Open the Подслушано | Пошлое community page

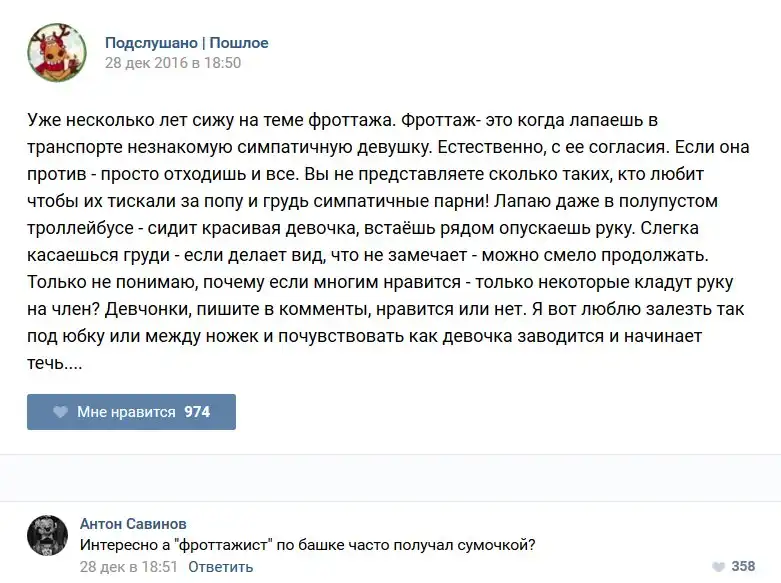coord(186,43)
